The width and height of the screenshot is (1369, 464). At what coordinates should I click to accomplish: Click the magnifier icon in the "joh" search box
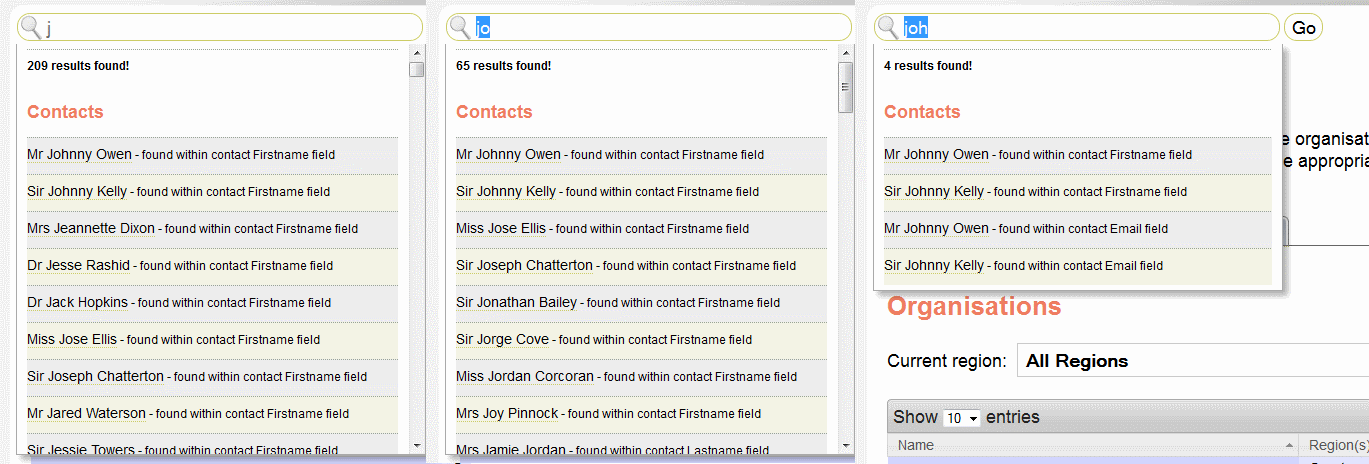tap(888, 28)
